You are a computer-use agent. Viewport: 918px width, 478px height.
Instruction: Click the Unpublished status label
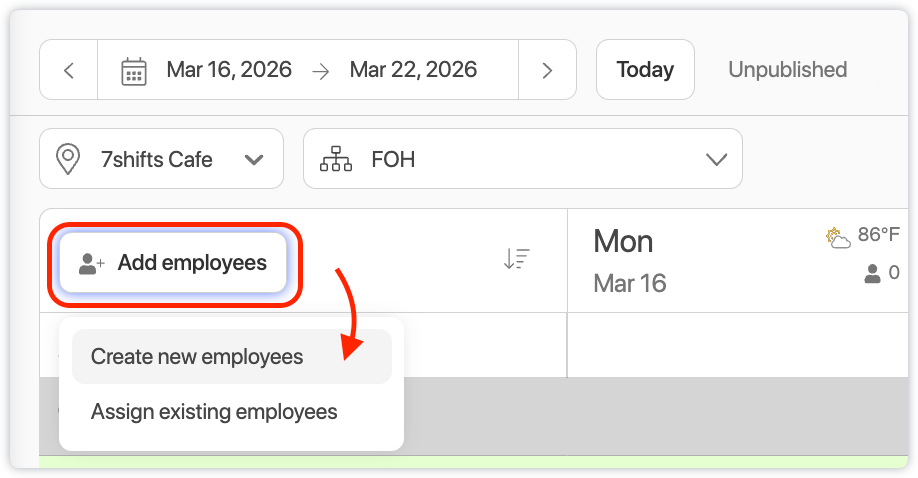pos(787,70)
